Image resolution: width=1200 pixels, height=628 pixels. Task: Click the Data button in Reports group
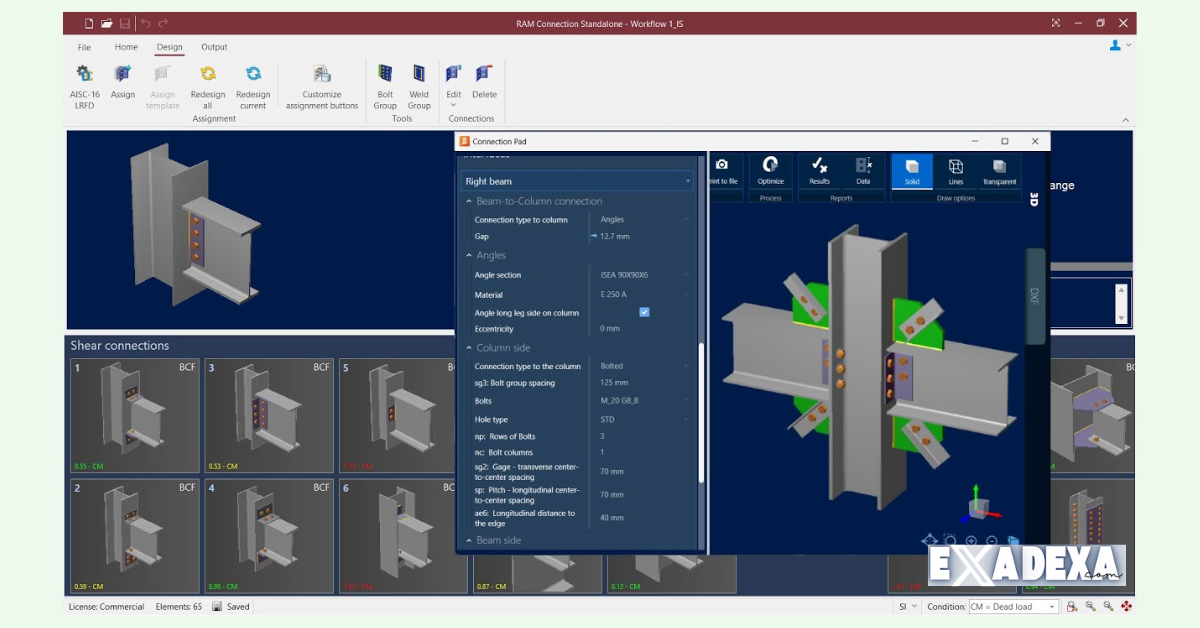[865, 171]
